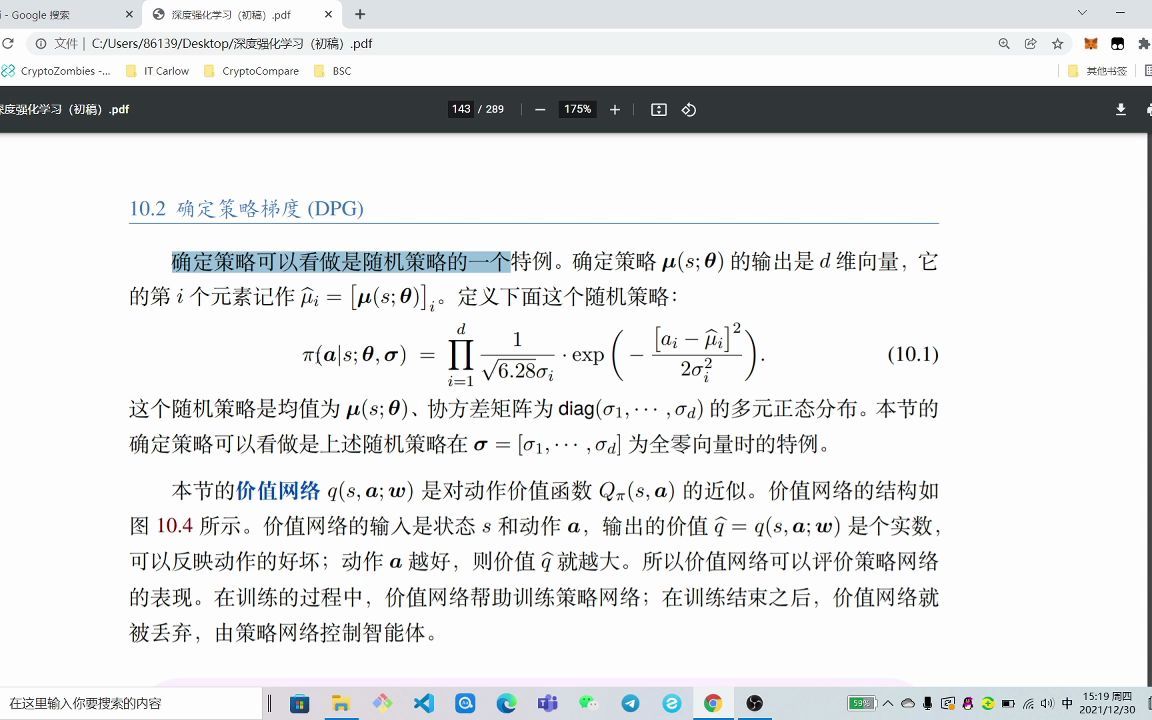This screenshot has height=720, width=1152.
Task: Open the share icon in address bar
Action: click(1030, 43)
